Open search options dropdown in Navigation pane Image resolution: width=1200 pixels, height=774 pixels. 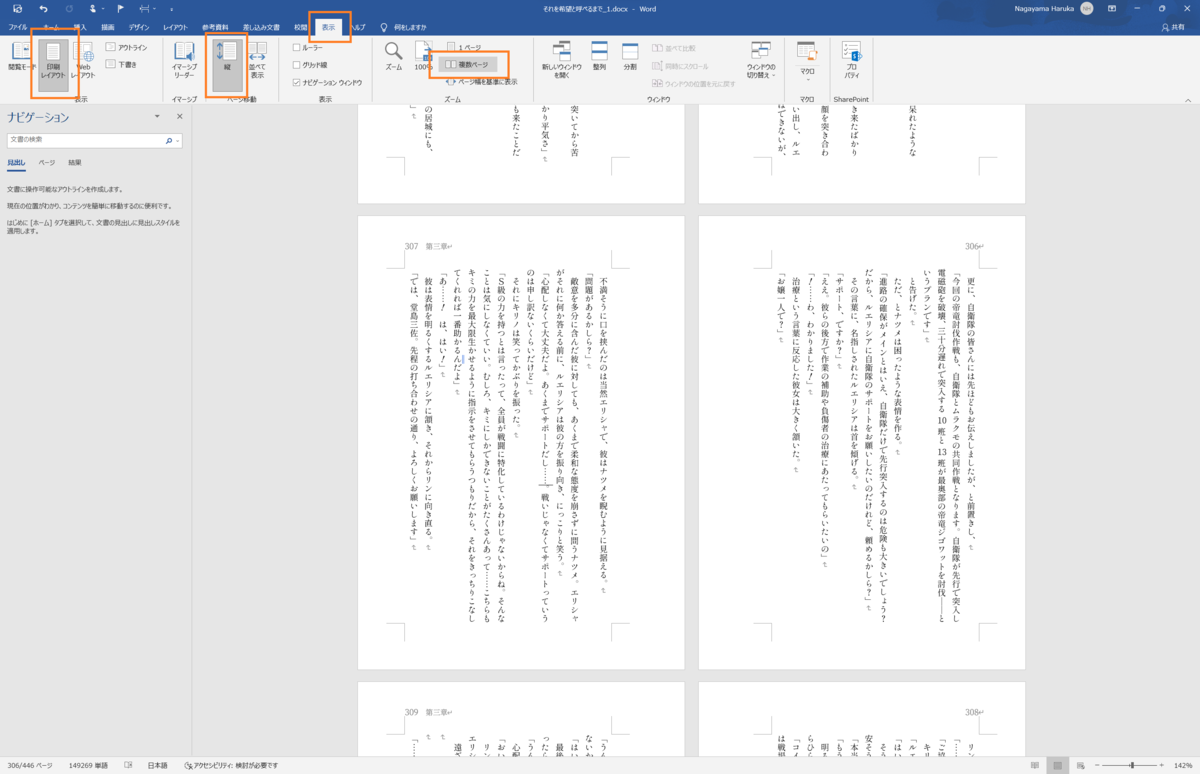pos(178,141)
